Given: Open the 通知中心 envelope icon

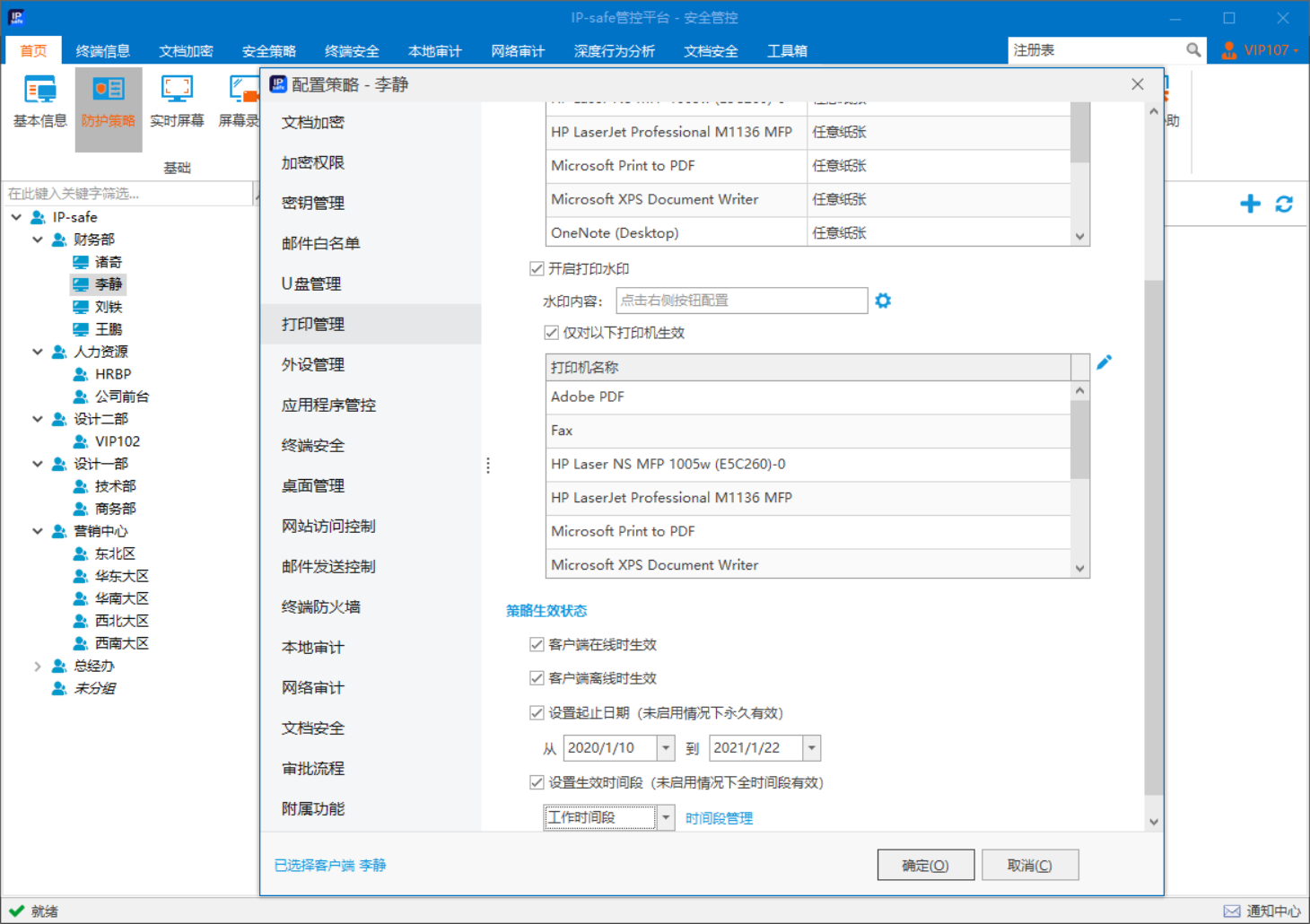Looking at the screenshot, I should pos(1232,911).
